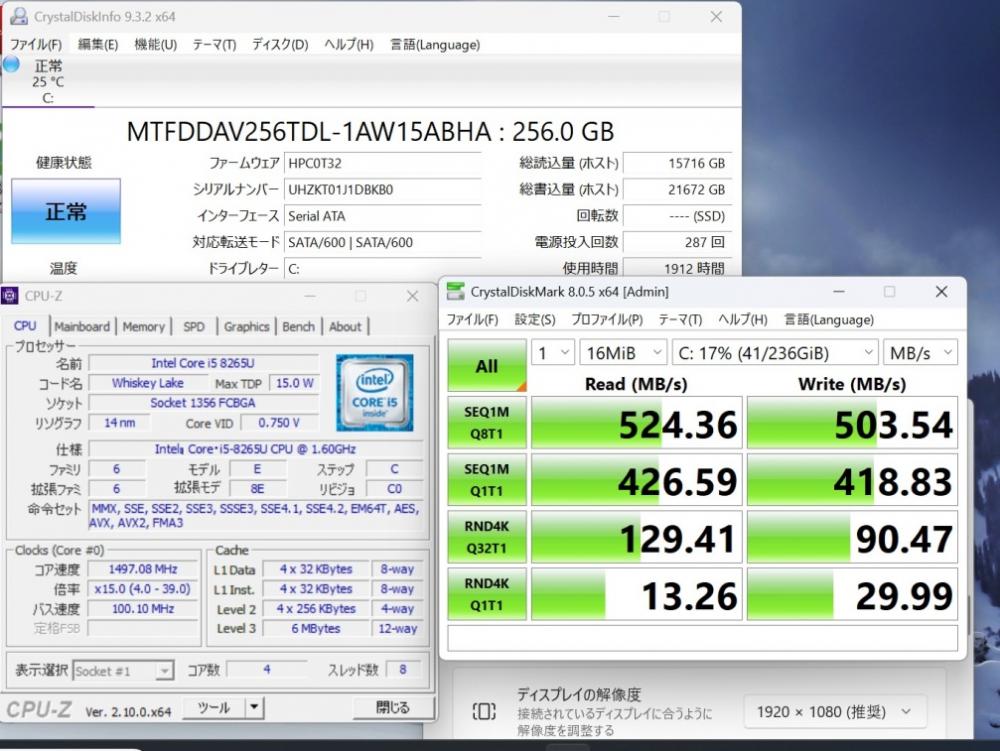Click the 503.54 sequential write result
This screenshot has height=751, width=1000.
click(x=852, y=423)
